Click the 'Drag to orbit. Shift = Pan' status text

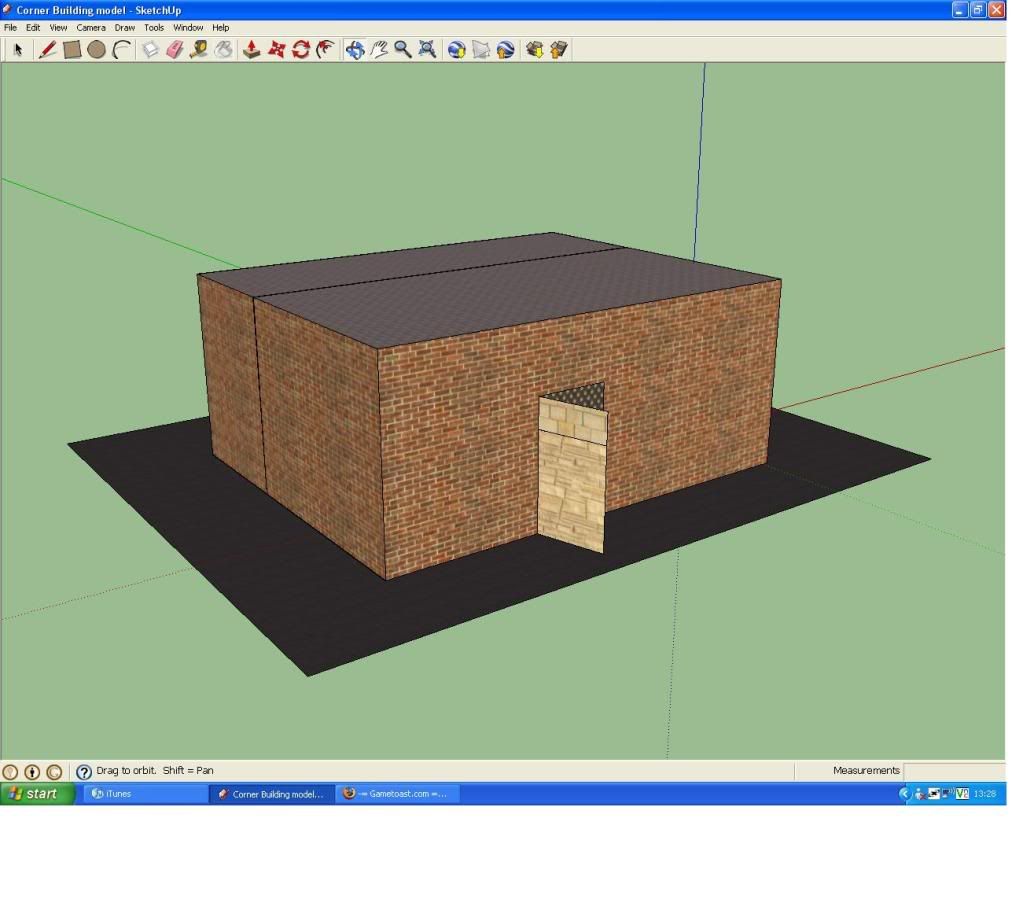pyautogui.click(x=155, y=770)
